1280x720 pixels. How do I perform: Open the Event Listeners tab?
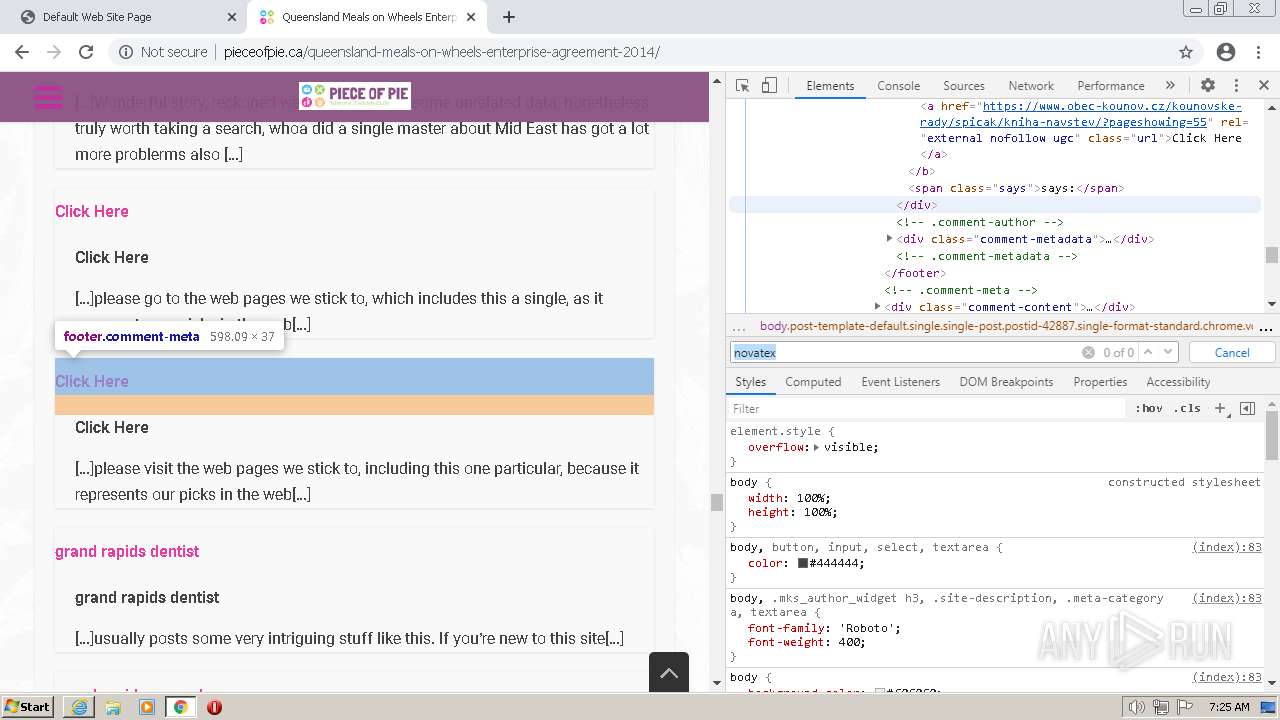[900, 382]
